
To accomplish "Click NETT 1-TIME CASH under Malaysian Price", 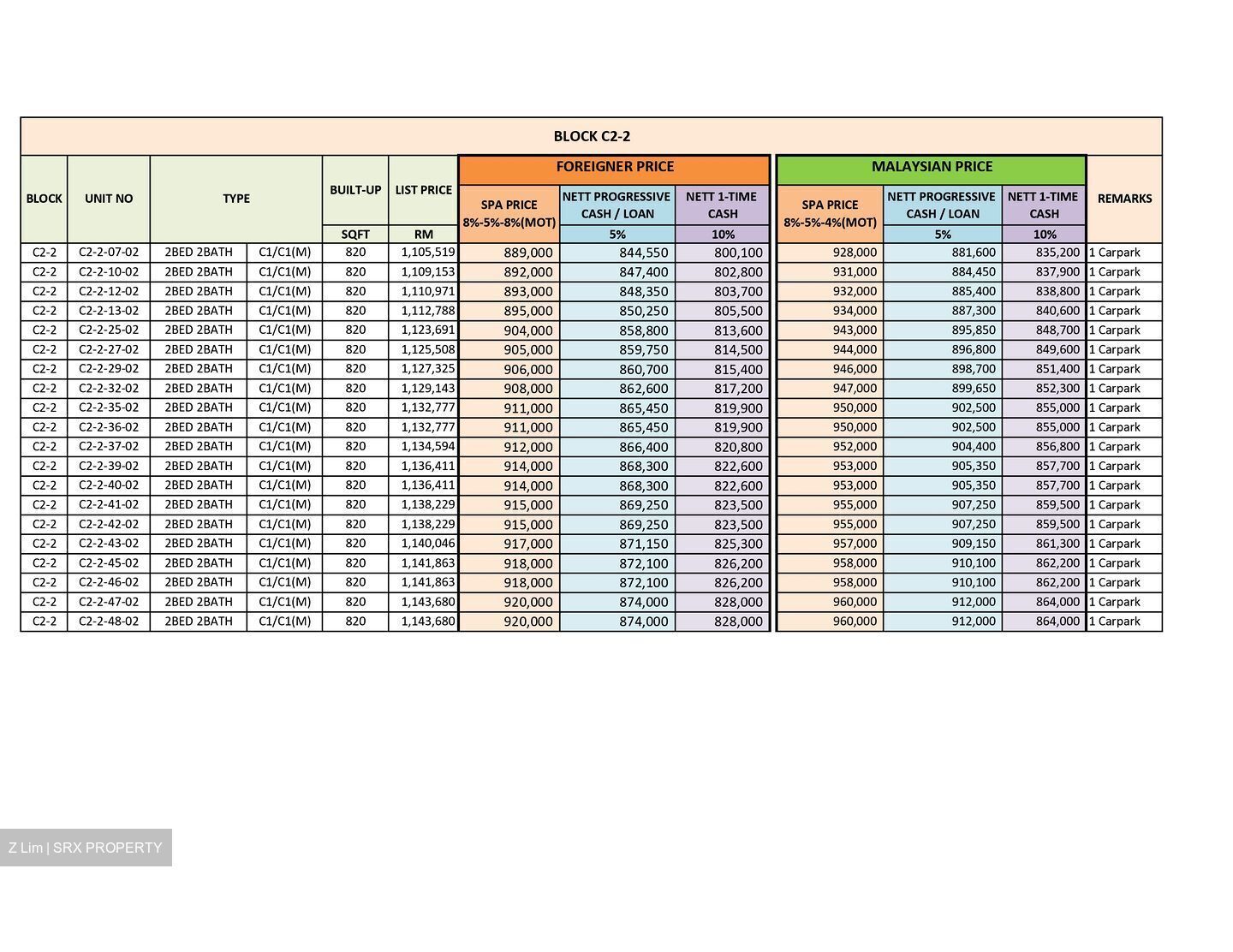I will 1043,205.
